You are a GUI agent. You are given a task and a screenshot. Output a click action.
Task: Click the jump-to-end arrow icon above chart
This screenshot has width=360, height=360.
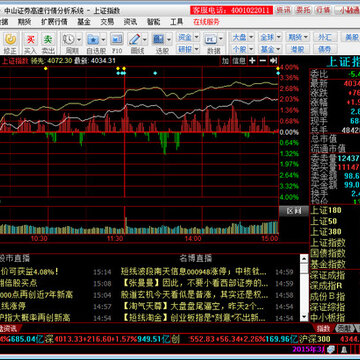(x=273, y=61)
